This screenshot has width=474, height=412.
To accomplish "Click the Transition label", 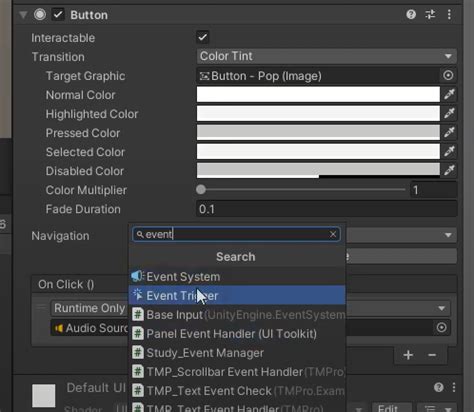I will click(58, 57).
